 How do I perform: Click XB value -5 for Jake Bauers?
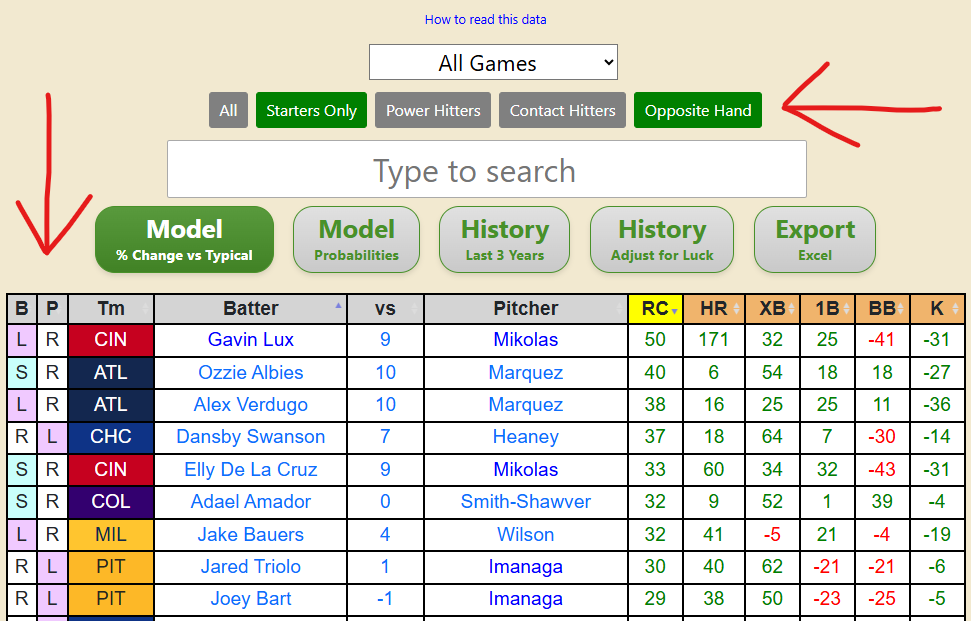[x=772, y=535]
